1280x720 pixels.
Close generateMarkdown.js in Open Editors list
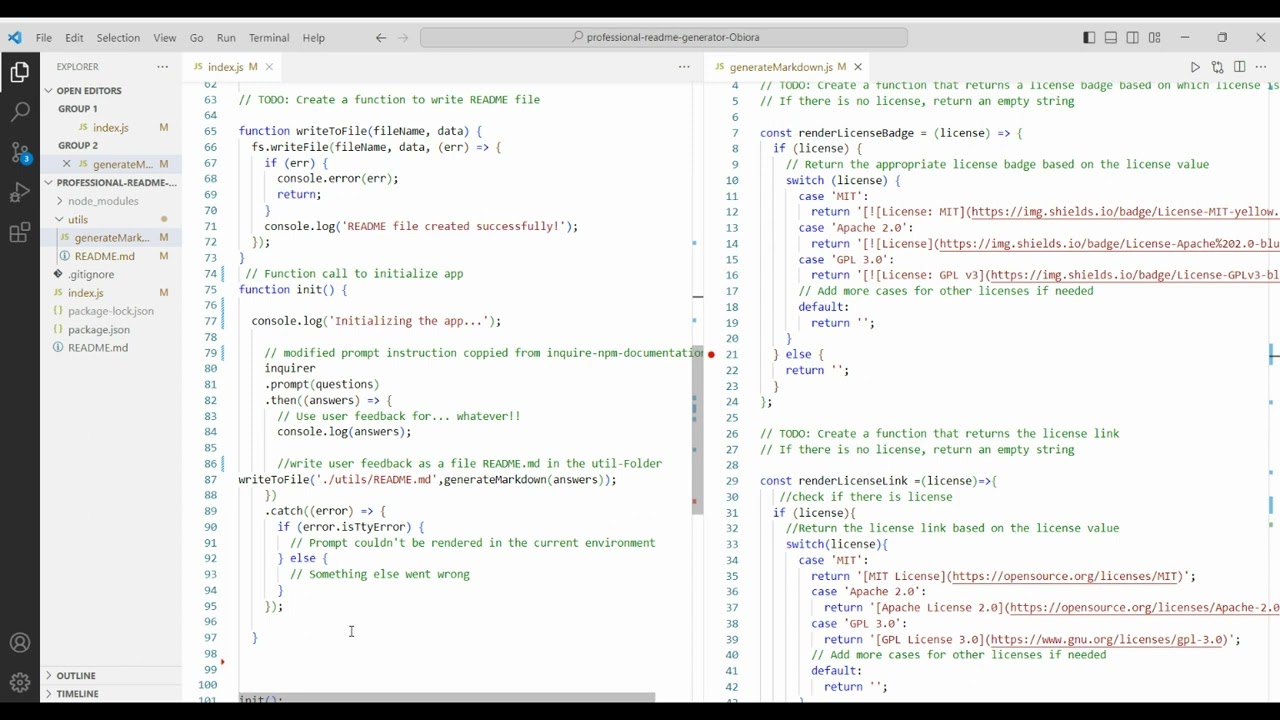(67, 164)
